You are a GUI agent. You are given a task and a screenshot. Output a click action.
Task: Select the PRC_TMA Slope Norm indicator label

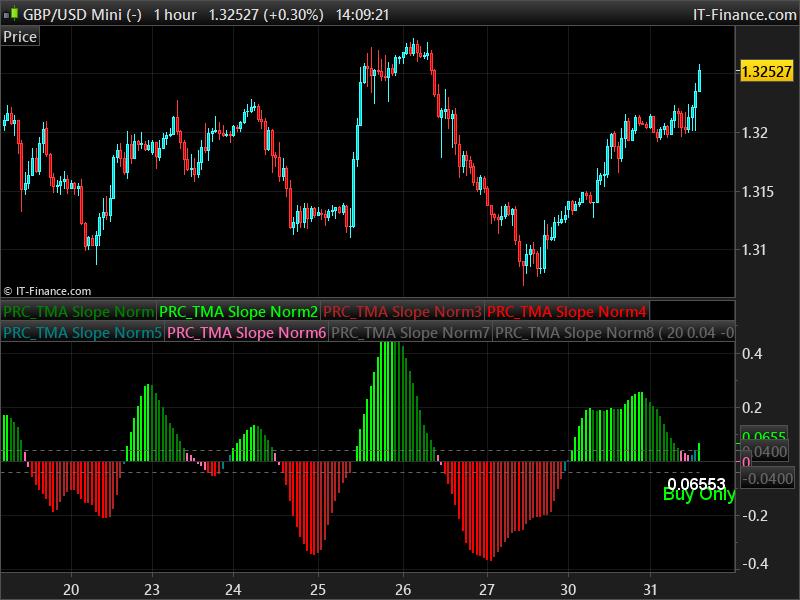79,311
